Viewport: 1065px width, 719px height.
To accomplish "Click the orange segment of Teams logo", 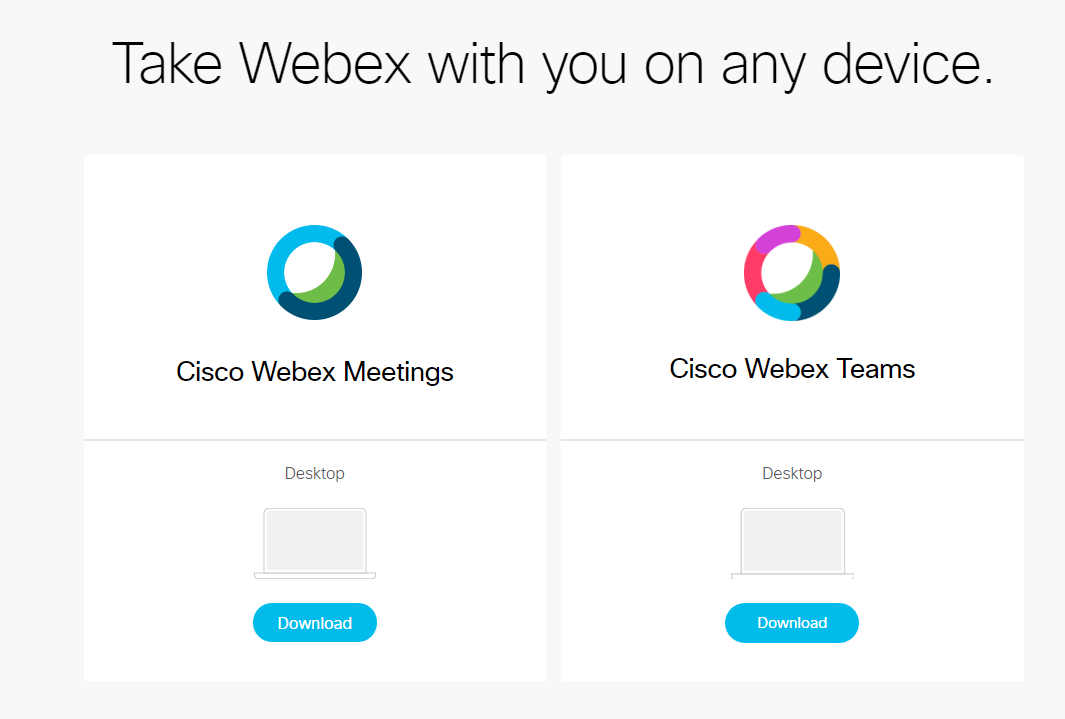I will pos(821,245).
